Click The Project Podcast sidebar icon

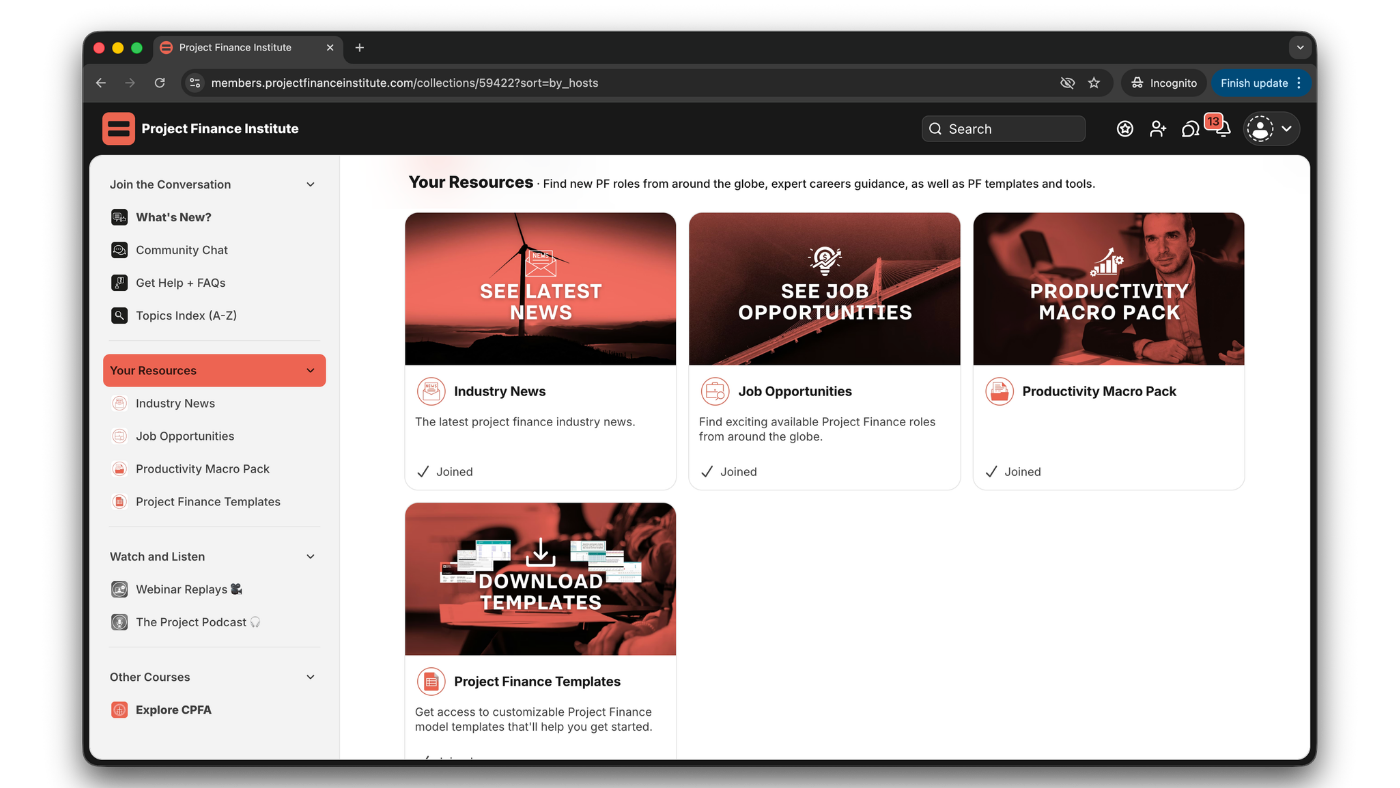click(x=119, y=622)
